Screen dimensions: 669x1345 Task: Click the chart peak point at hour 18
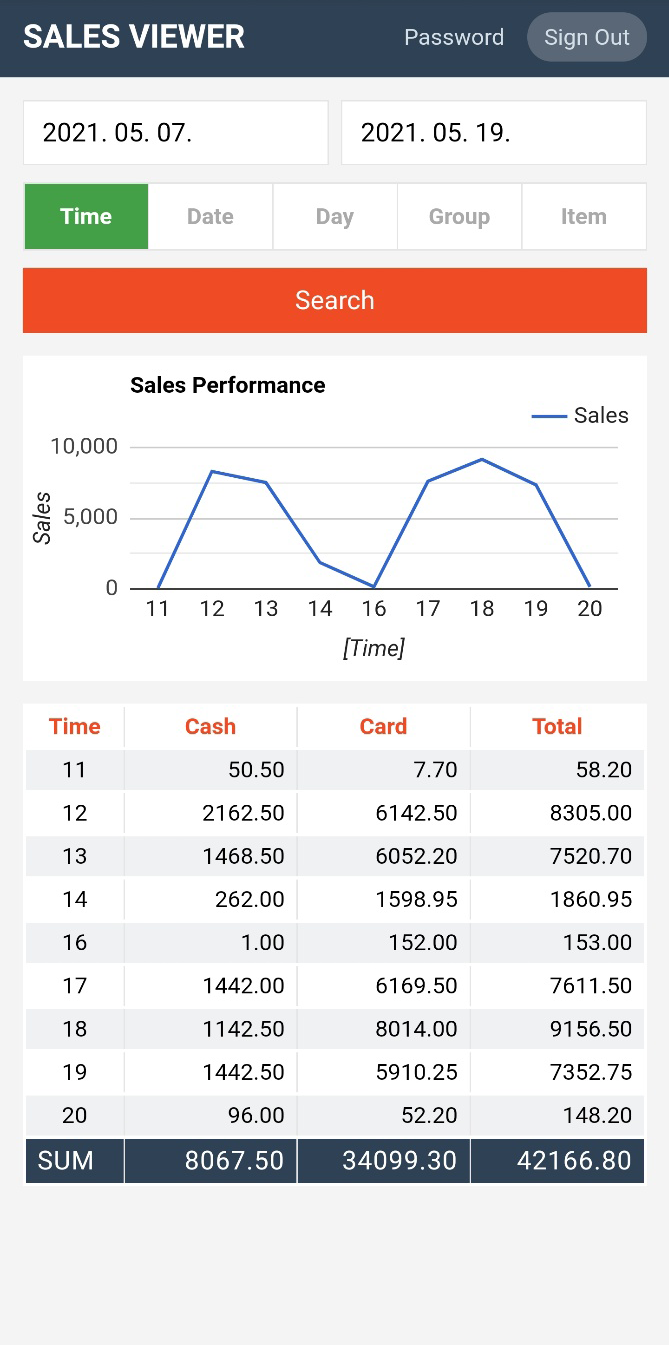[x=482, y=459]
